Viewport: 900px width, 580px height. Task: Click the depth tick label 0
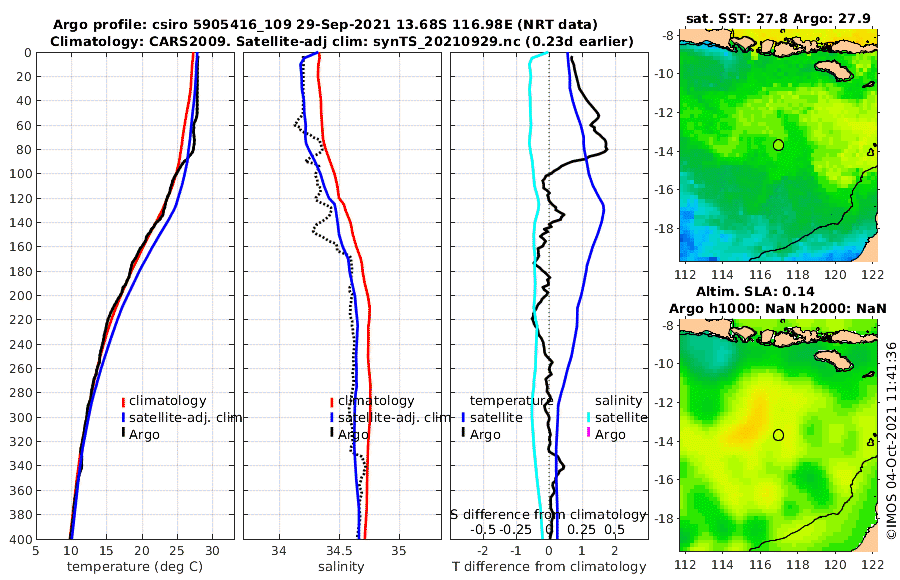pos(28,53)
